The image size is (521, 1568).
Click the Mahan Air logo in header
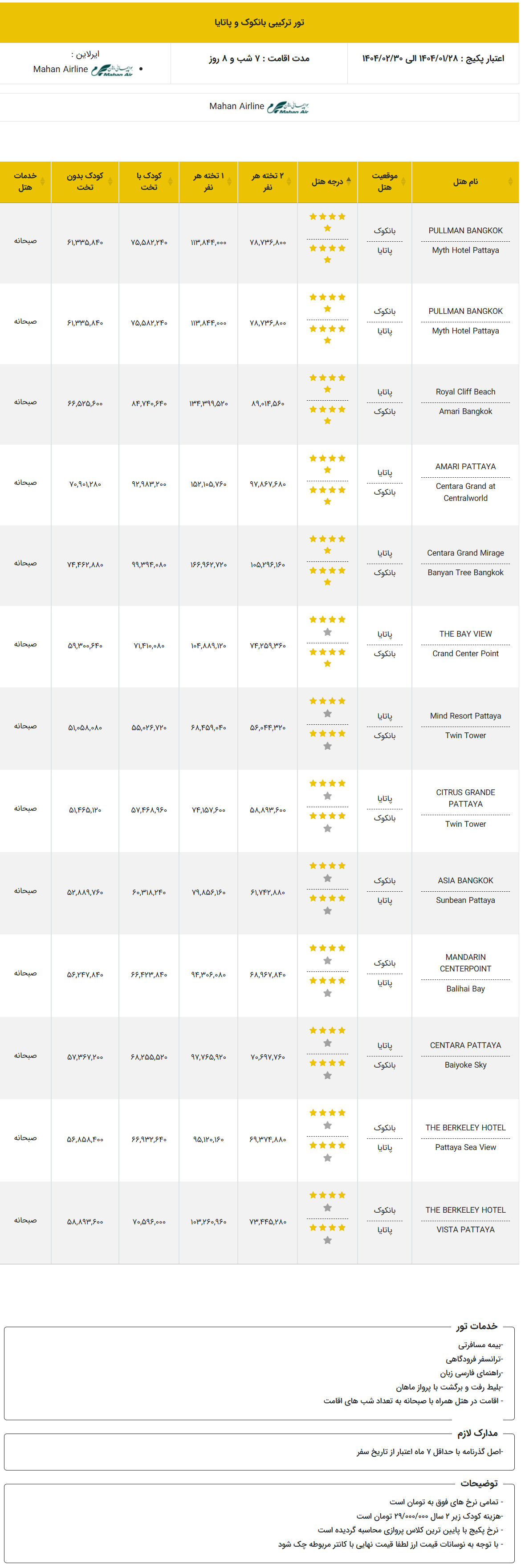pos(112,70)
